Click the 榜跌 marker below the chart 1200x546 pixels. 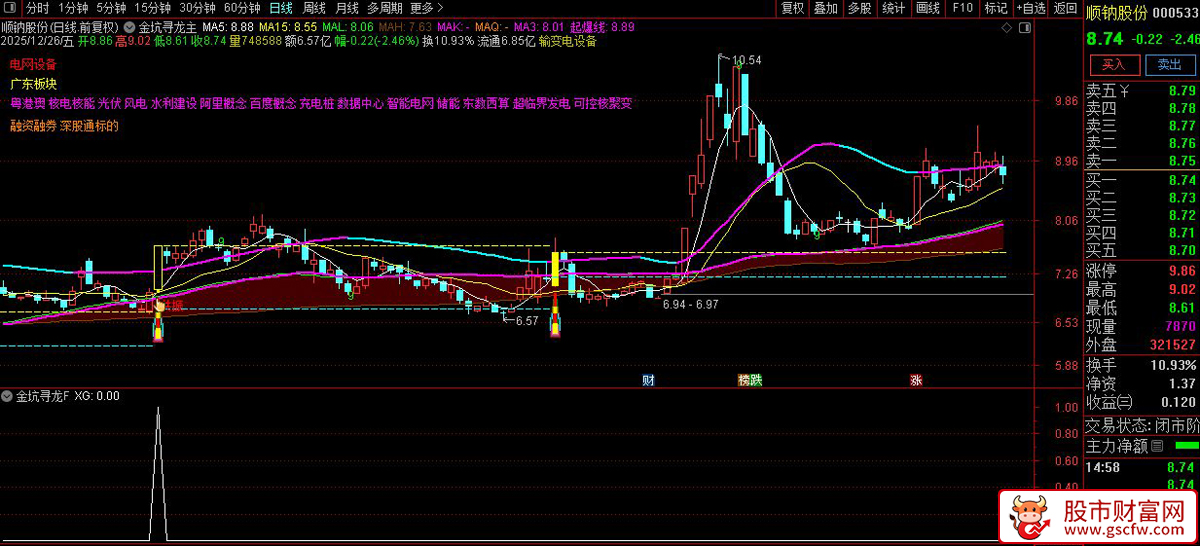click(x=749, y=380)
